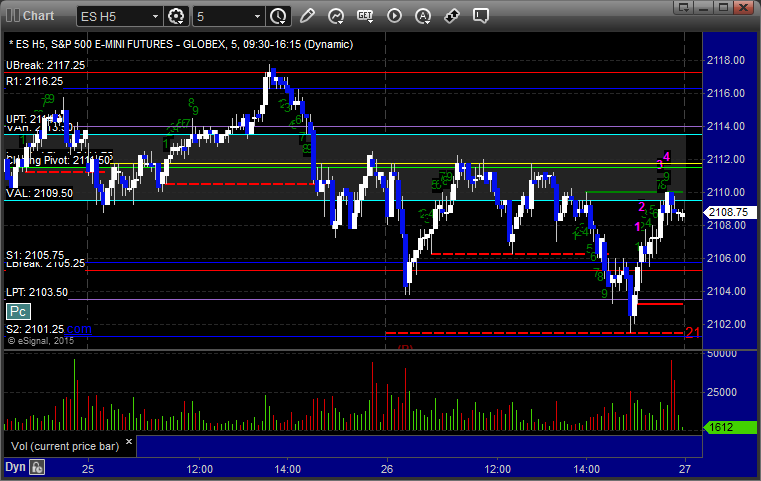Toggle the Dyn dynamic mode label
This screenshot has width=761, height=481.
click(x=15, y=467)
